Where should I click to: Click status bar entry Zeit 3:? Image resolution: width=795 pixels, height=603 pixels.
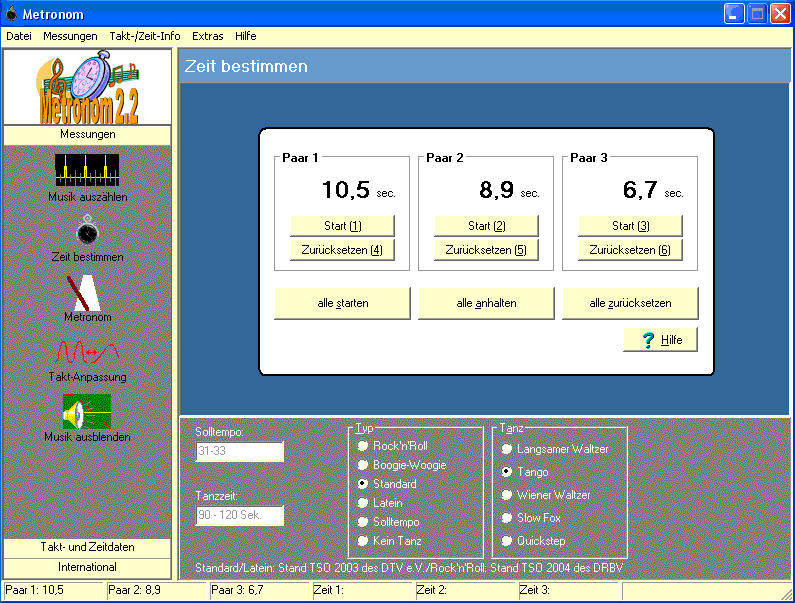click(568, 590)
